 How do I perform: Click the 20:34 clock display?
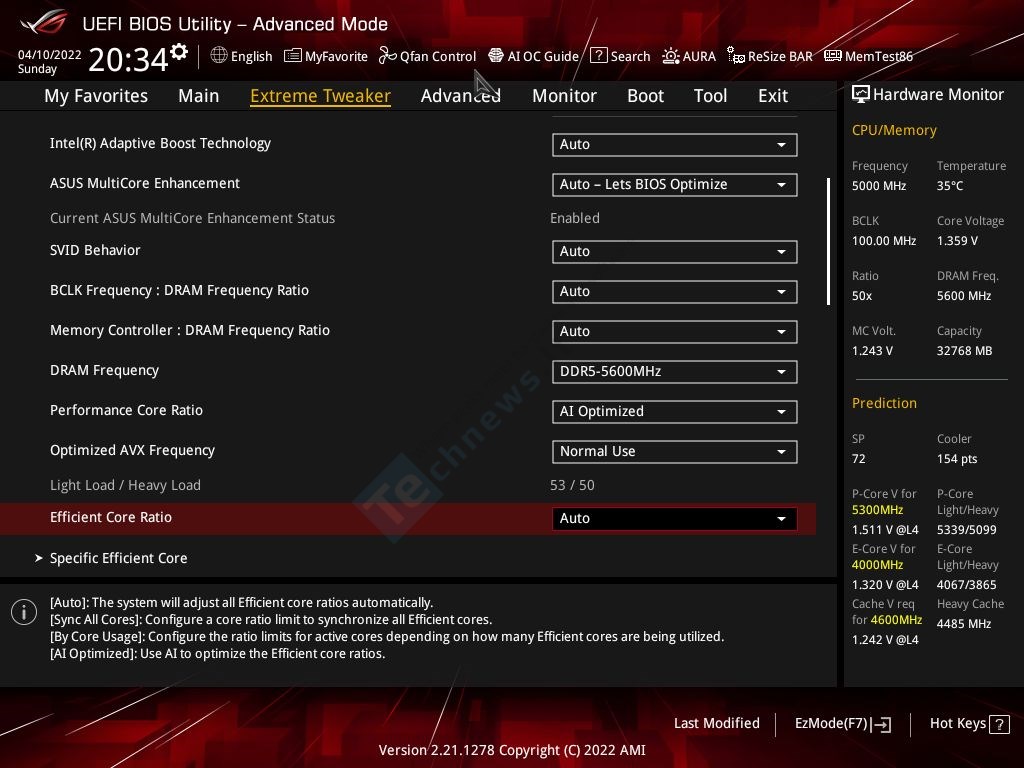point(128,59)
